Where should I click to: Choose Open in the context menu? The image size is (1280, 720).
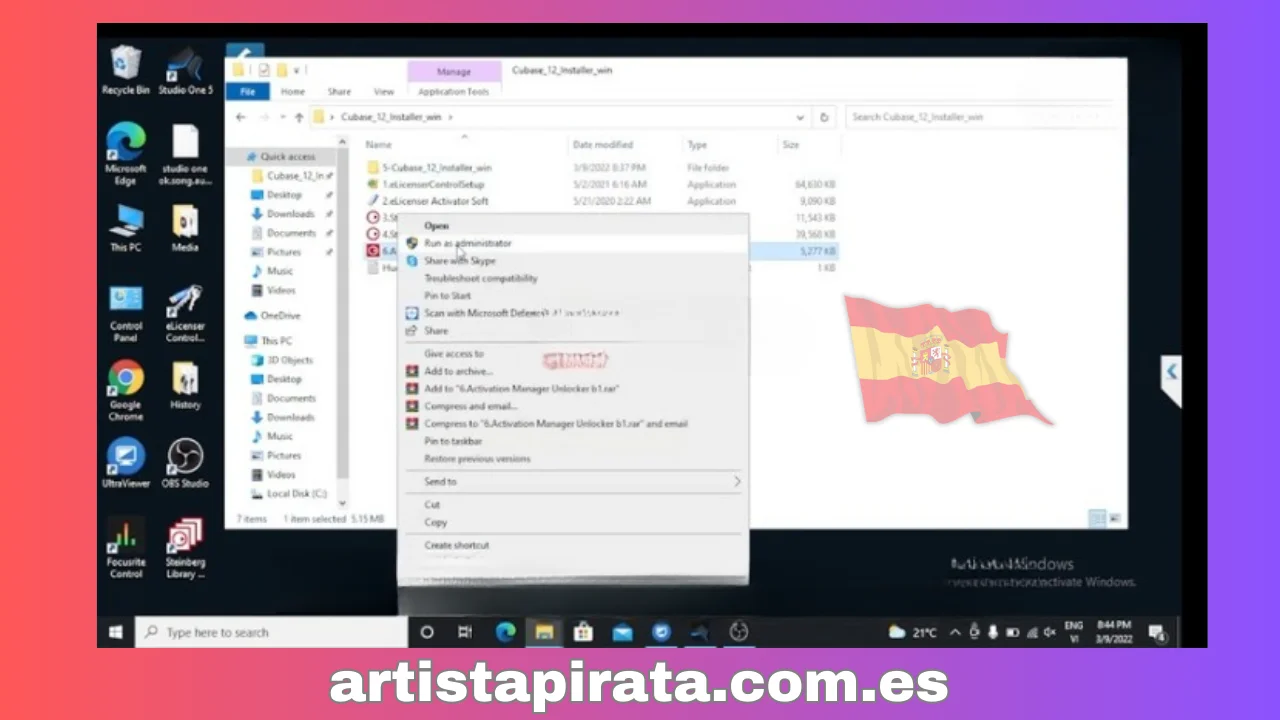coord(572,226)
